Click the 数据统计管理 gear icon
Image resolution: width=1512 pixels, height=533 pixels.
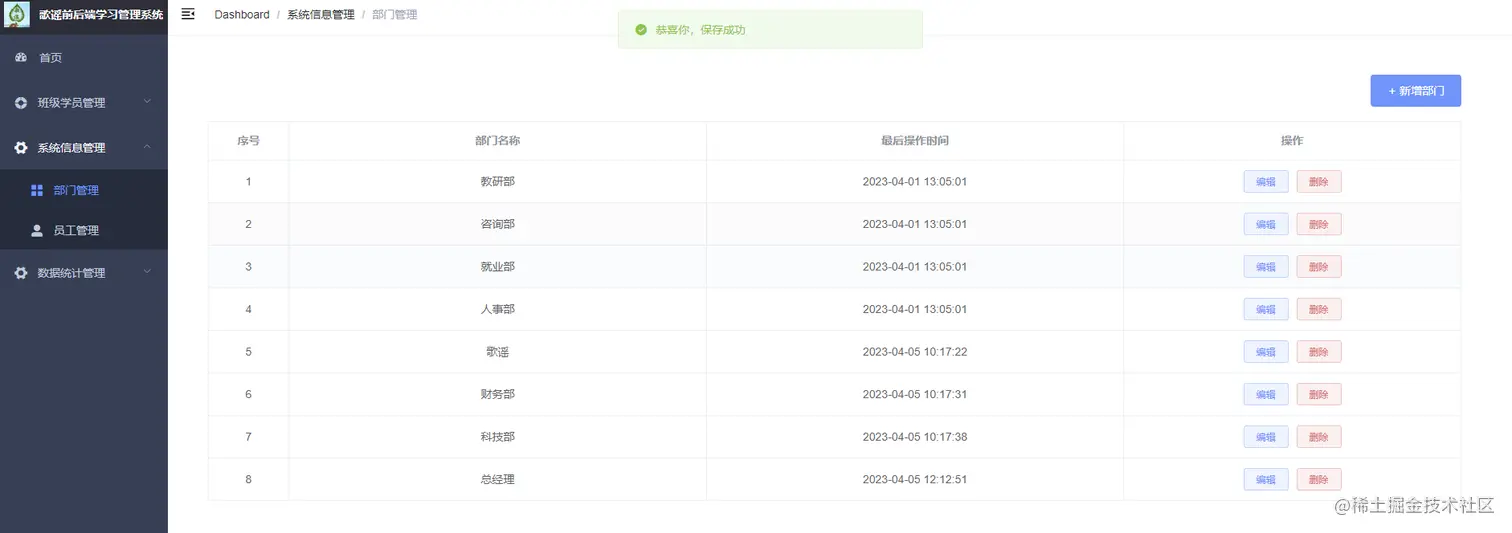(21, 273)
